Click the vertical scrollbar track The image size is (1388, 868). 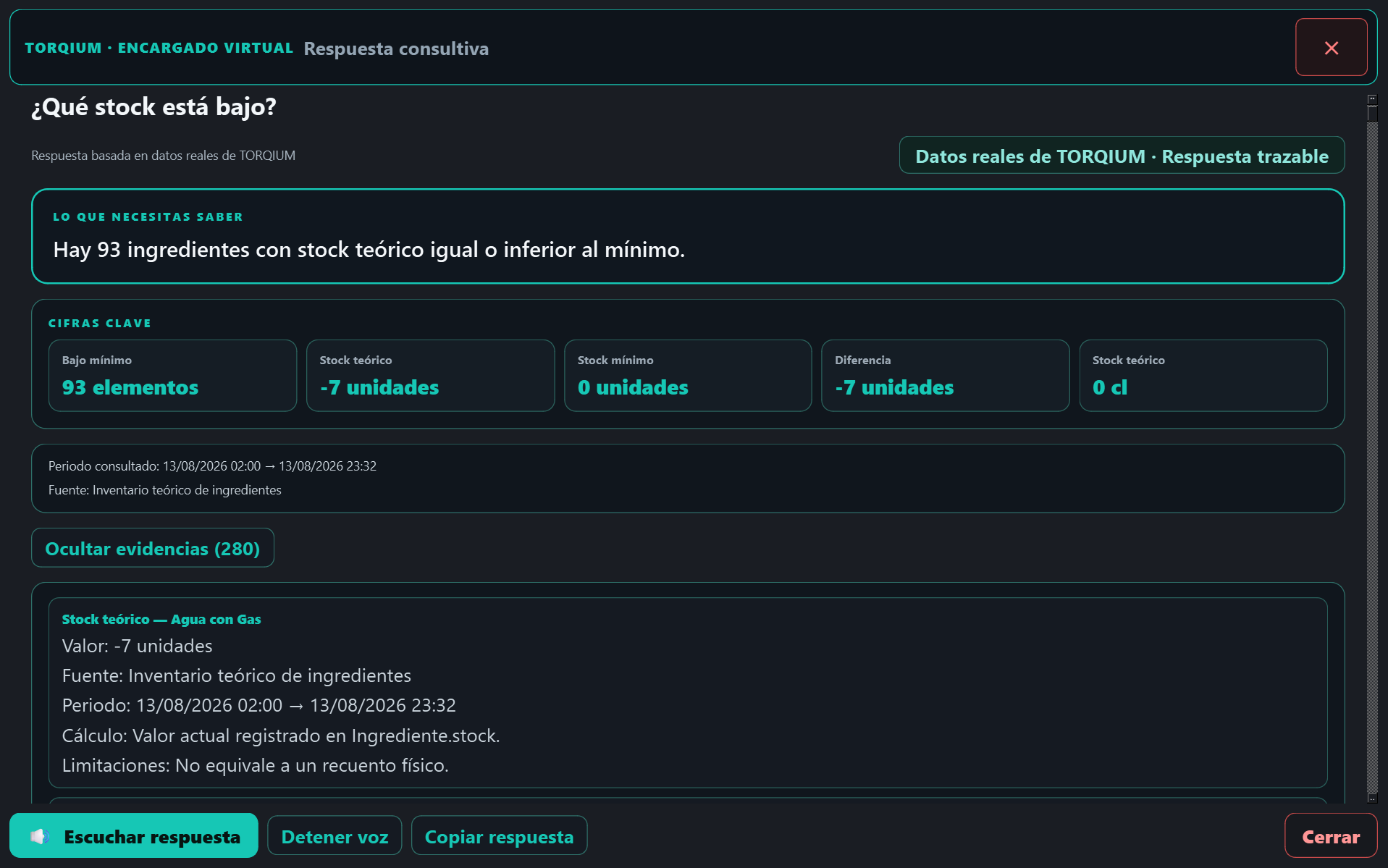(x=1372, y=456)
